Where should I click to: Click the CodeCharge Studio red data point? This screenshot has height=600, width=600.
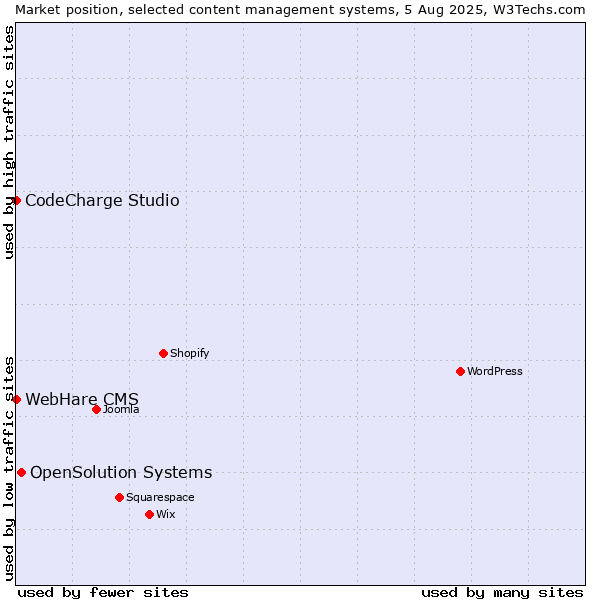tap(16, 201)
